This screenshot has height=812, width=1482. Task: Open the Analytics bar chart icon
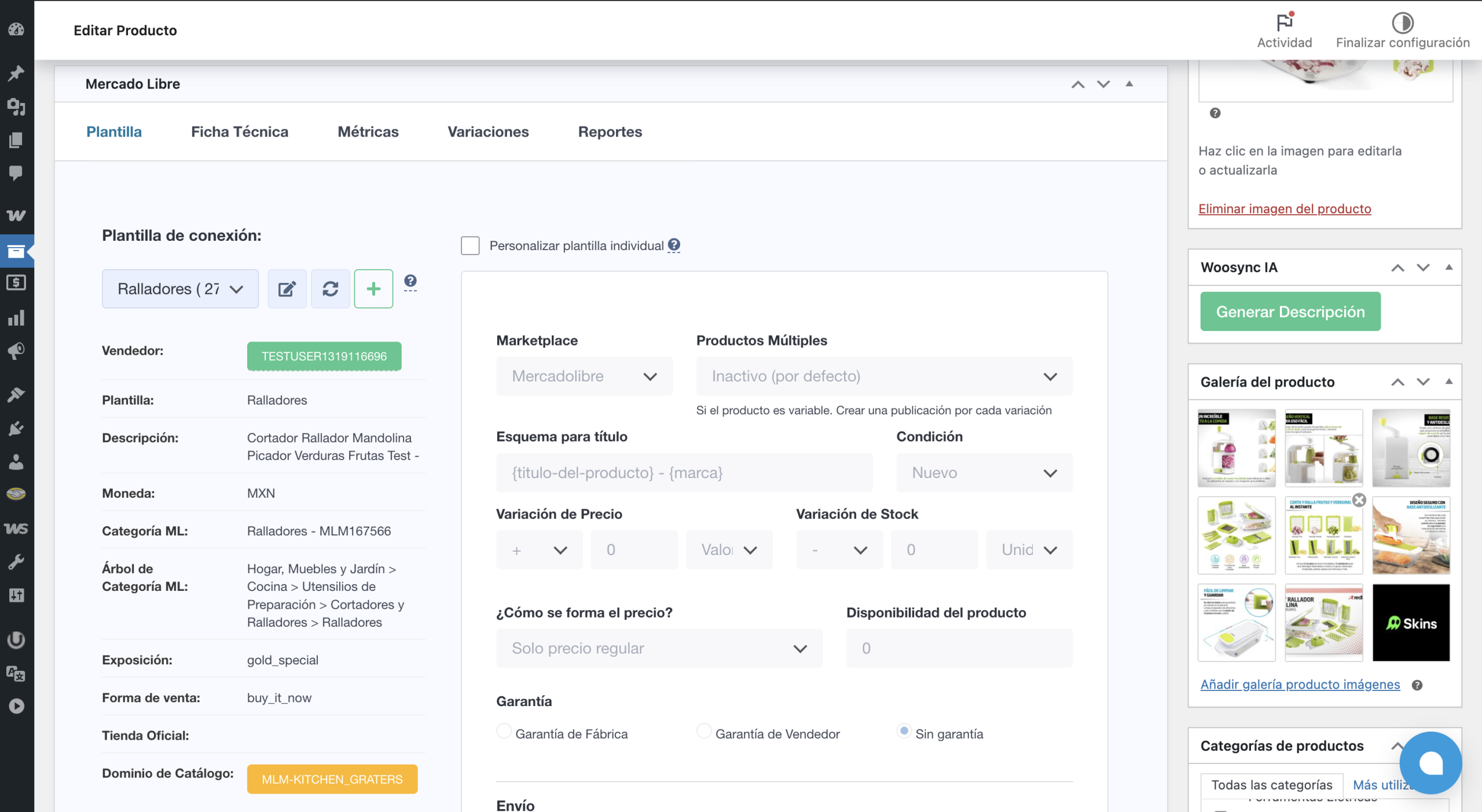[16, 318]
